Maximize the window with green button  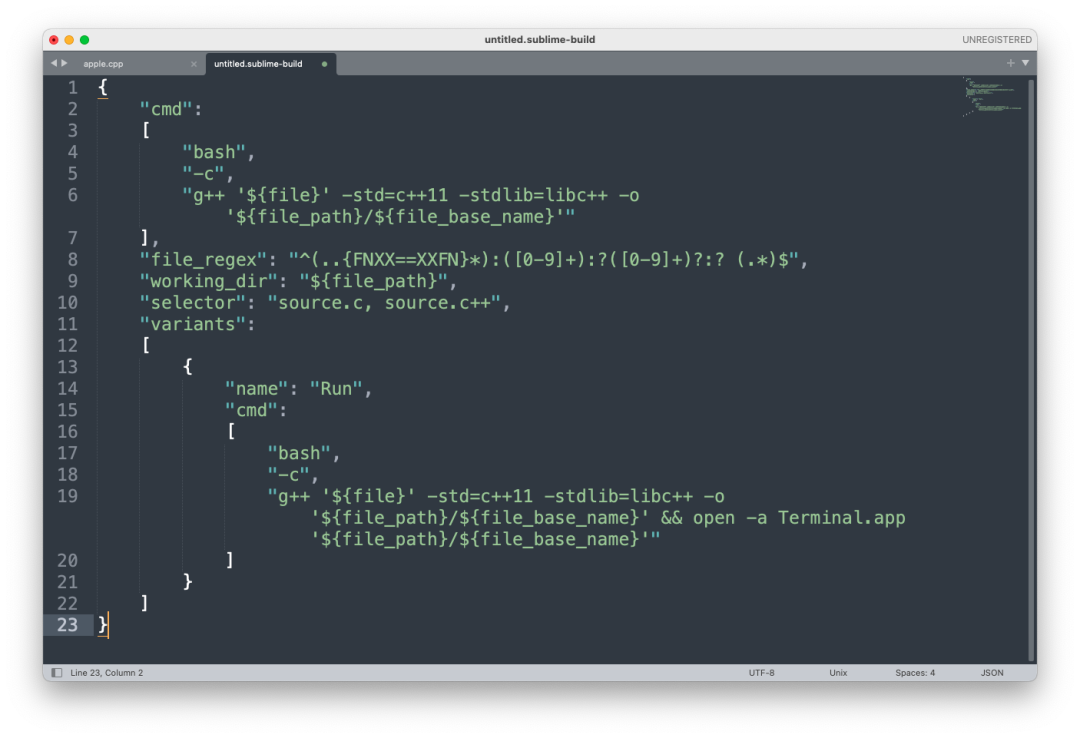click(x=84, y=40)
